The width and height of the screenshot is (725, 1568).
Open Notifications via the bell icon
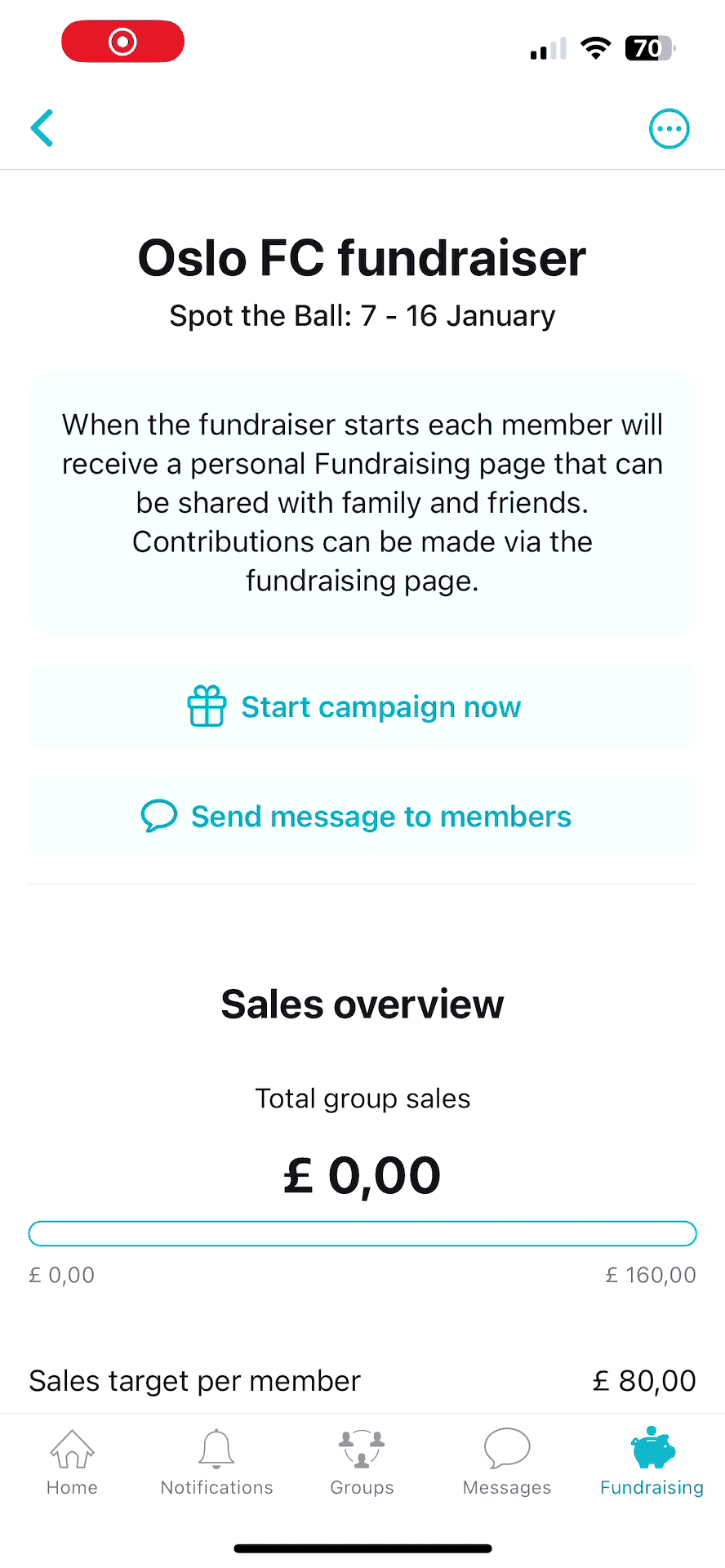[216, 1447]
